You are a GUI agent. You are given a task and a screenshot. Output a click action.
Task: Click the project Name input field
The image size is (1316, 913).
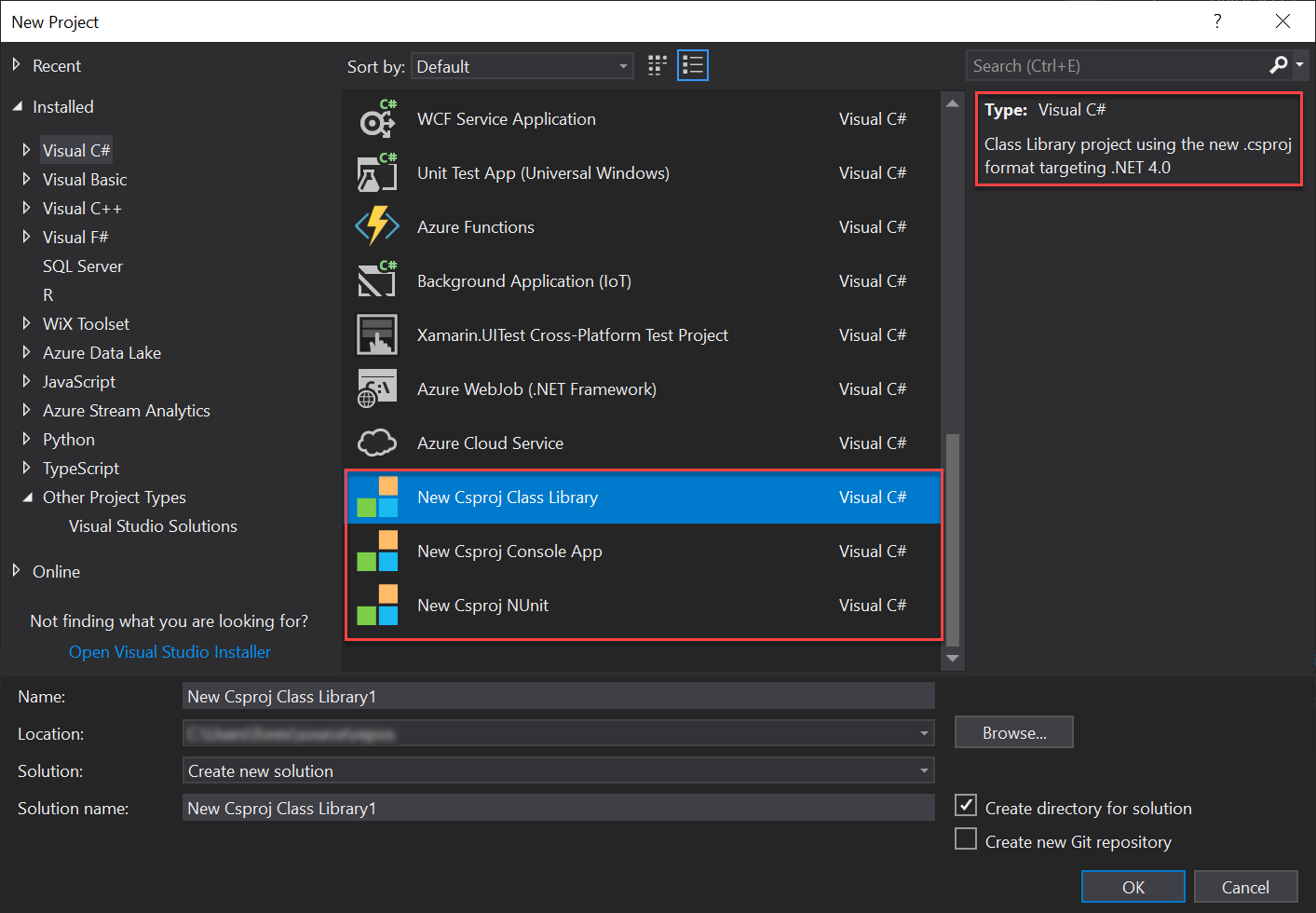[x=559, y=696]
